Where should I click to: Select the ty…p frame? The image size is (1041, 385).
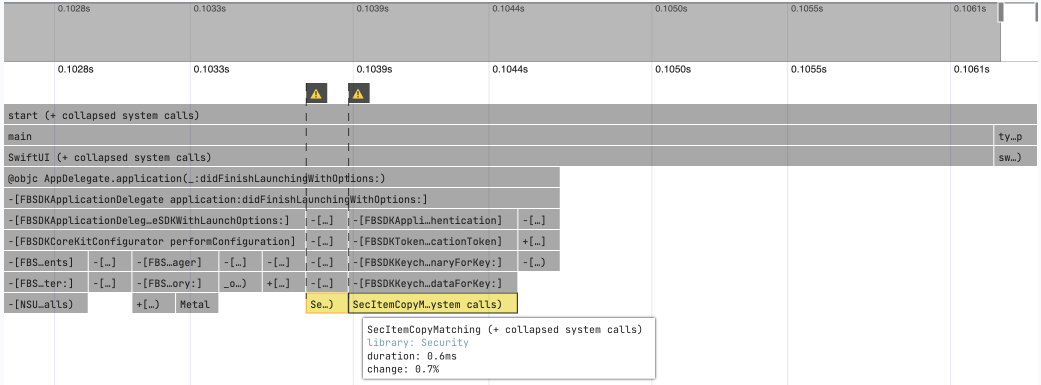coord(1015,136)
